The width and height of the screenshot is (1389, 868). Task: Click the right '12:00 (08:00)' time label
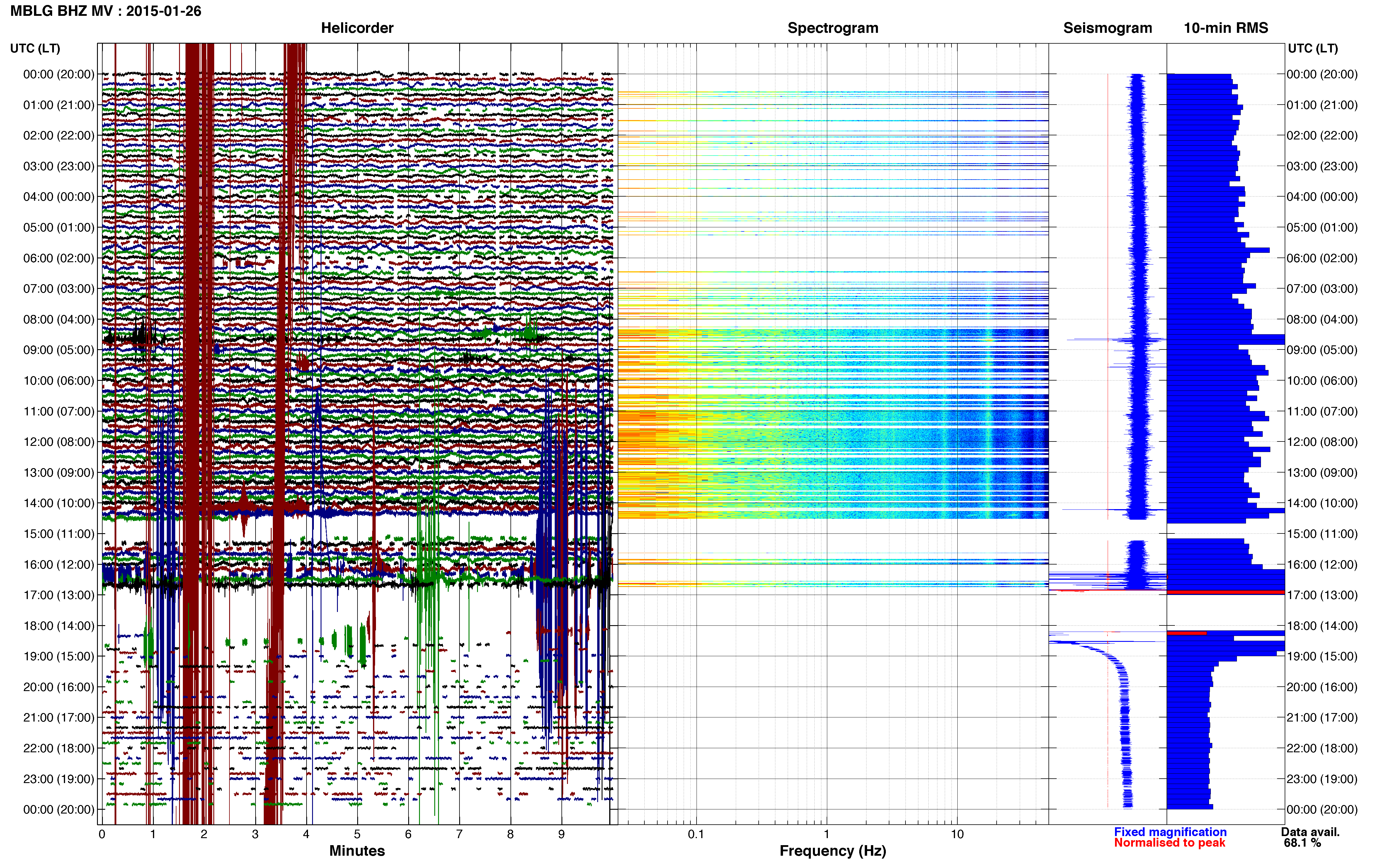coord(1322,442)
